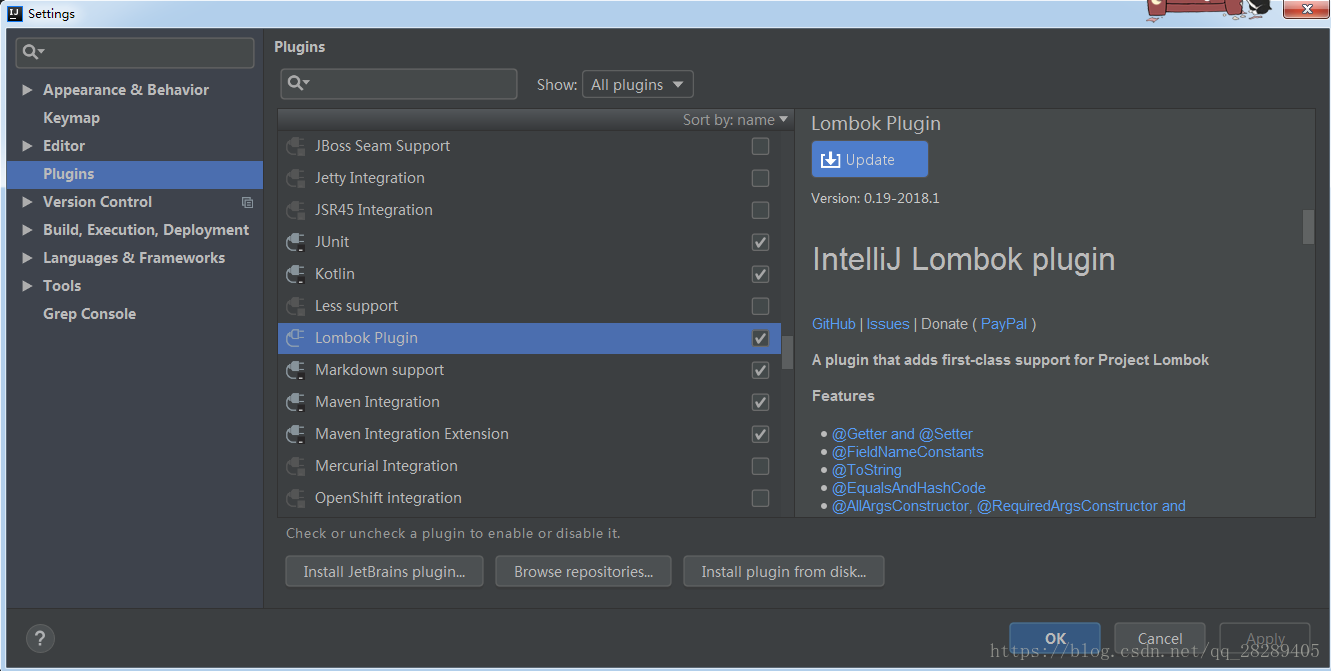1331x671 pixels.
Task: Enable the JSR45 Integration checkbox
Action: coord(760,210)
